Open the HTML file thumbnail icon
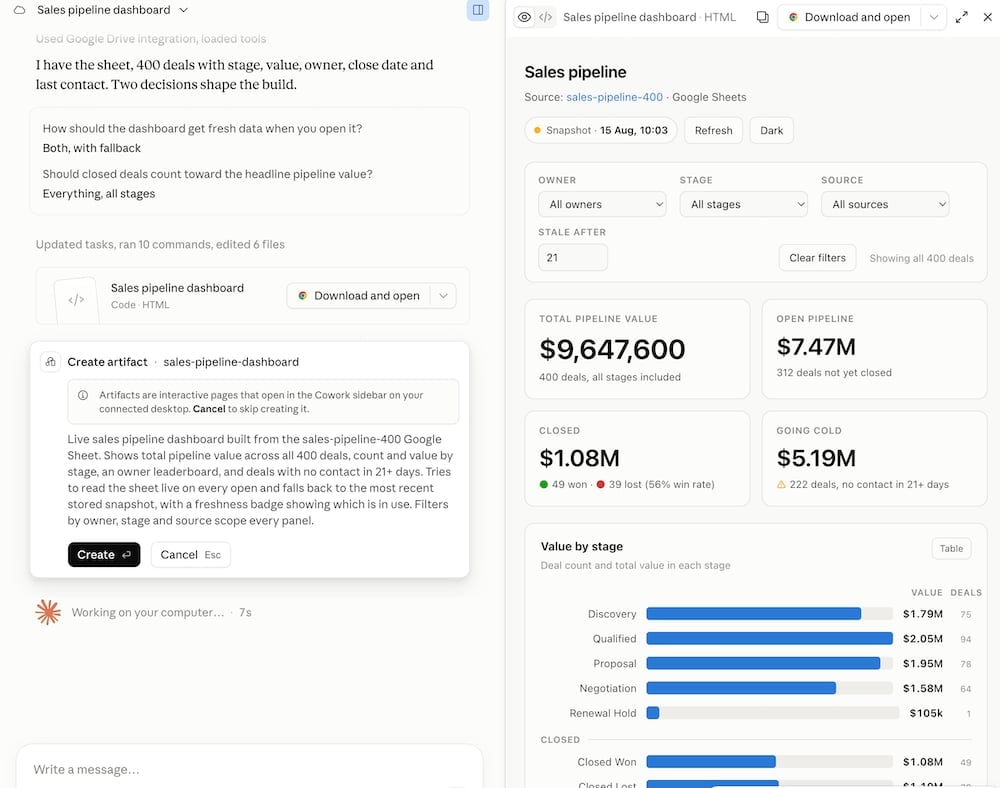Screen dimensions: 1000x788 point(76,300)
